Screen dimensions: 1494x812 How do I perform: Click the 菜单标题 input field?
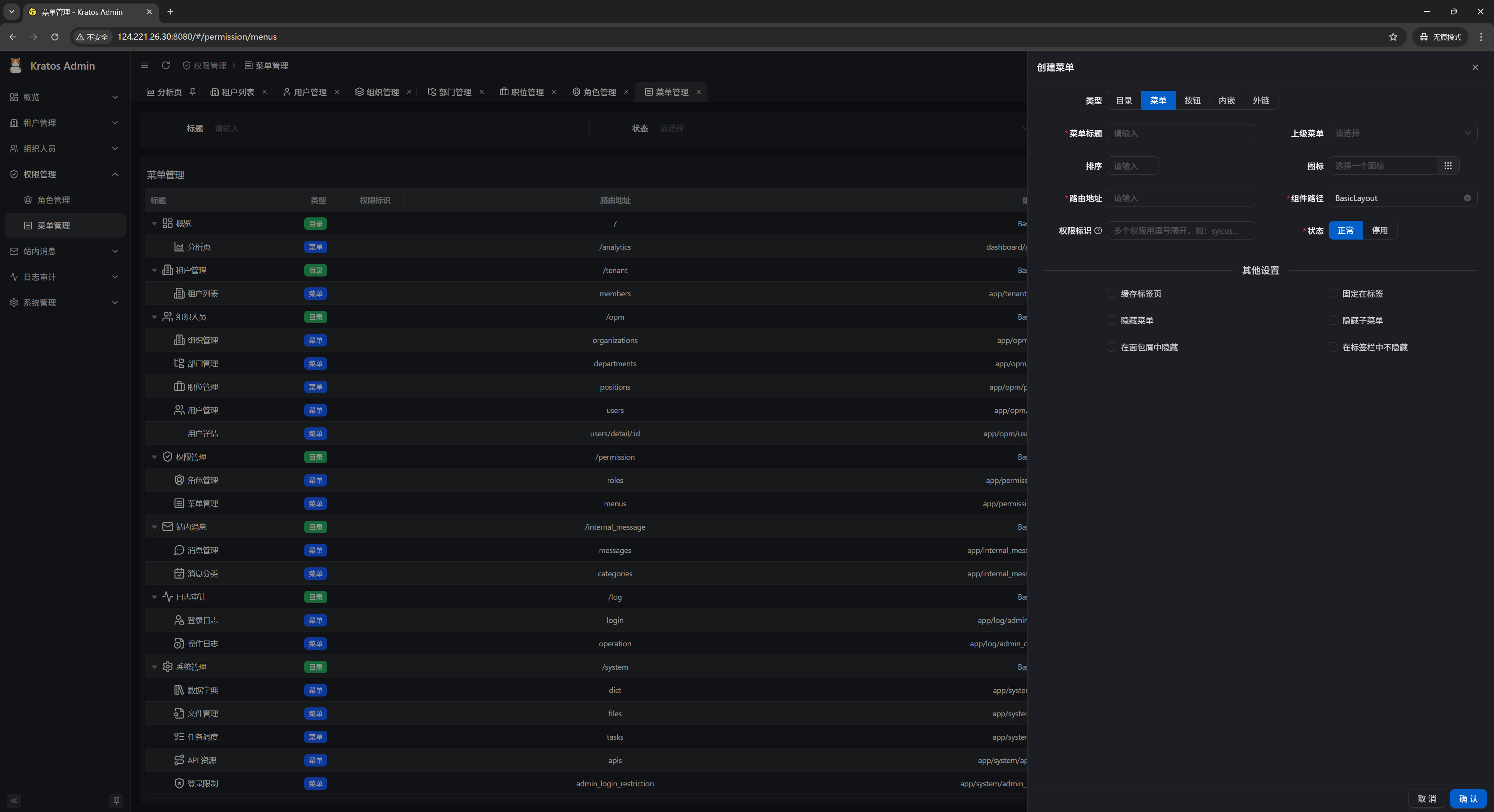(x=1181, y=133)
